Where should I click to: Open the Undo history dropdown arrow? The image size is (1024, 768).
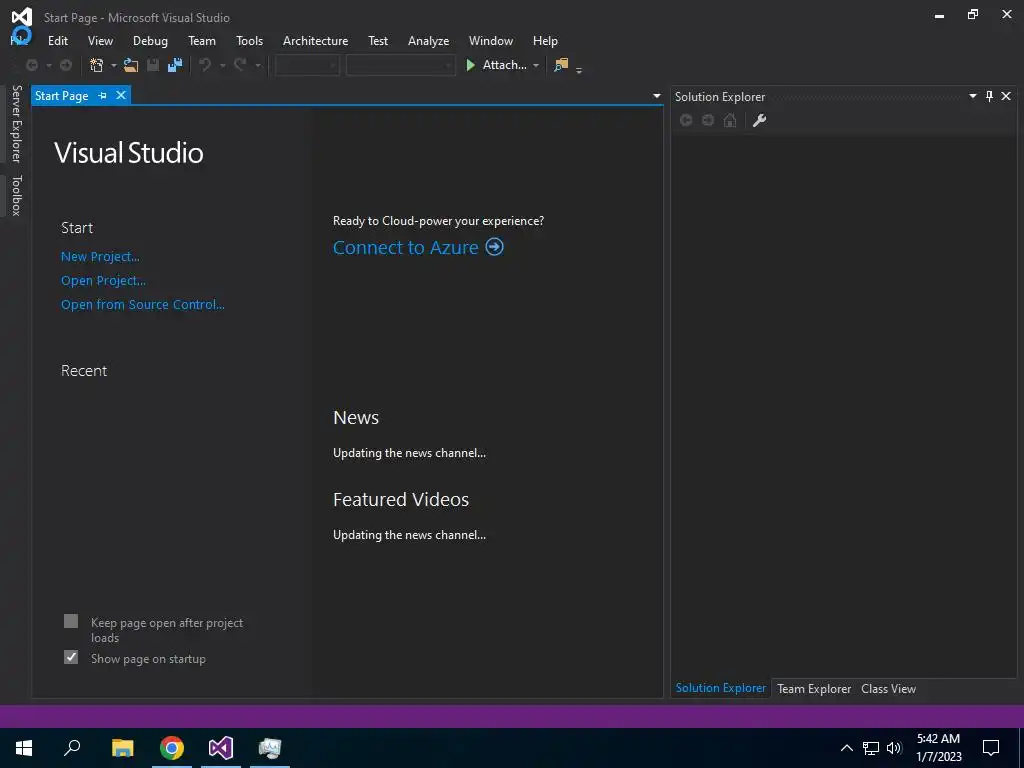pos(222,65)
